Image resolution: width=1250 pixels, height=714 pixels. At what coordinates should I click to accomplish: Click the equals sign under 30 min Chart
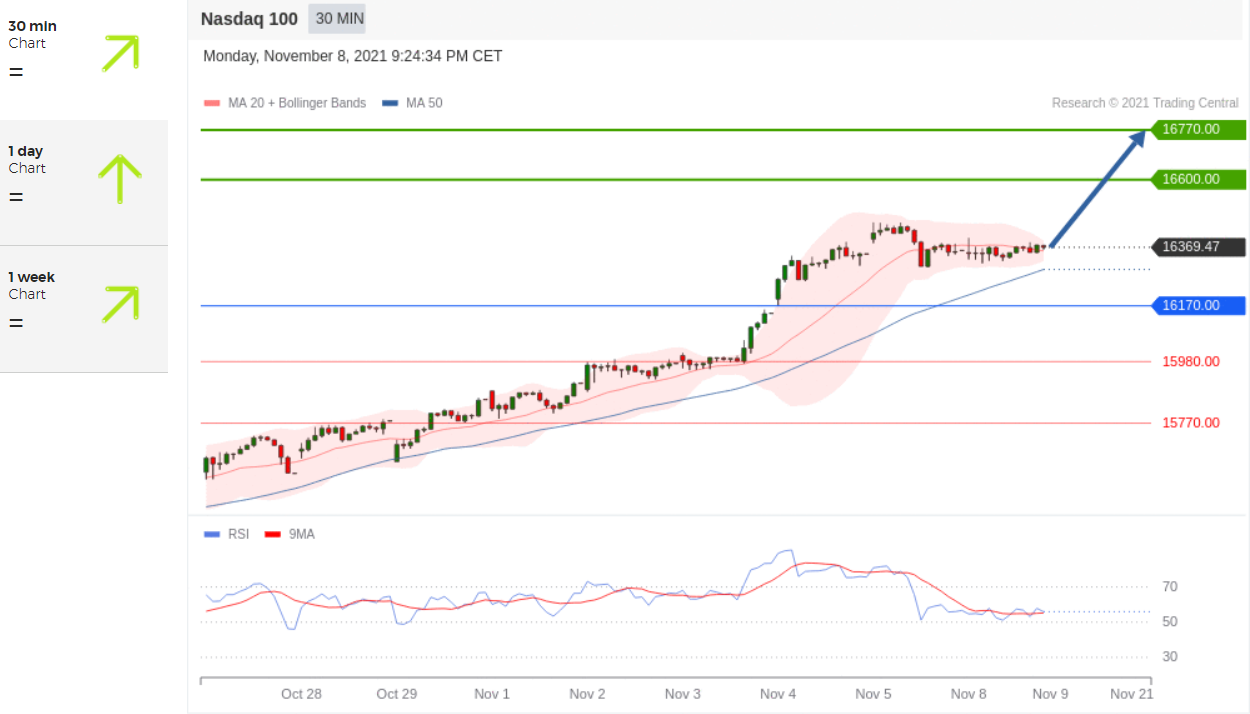click(x=15, y=72)
